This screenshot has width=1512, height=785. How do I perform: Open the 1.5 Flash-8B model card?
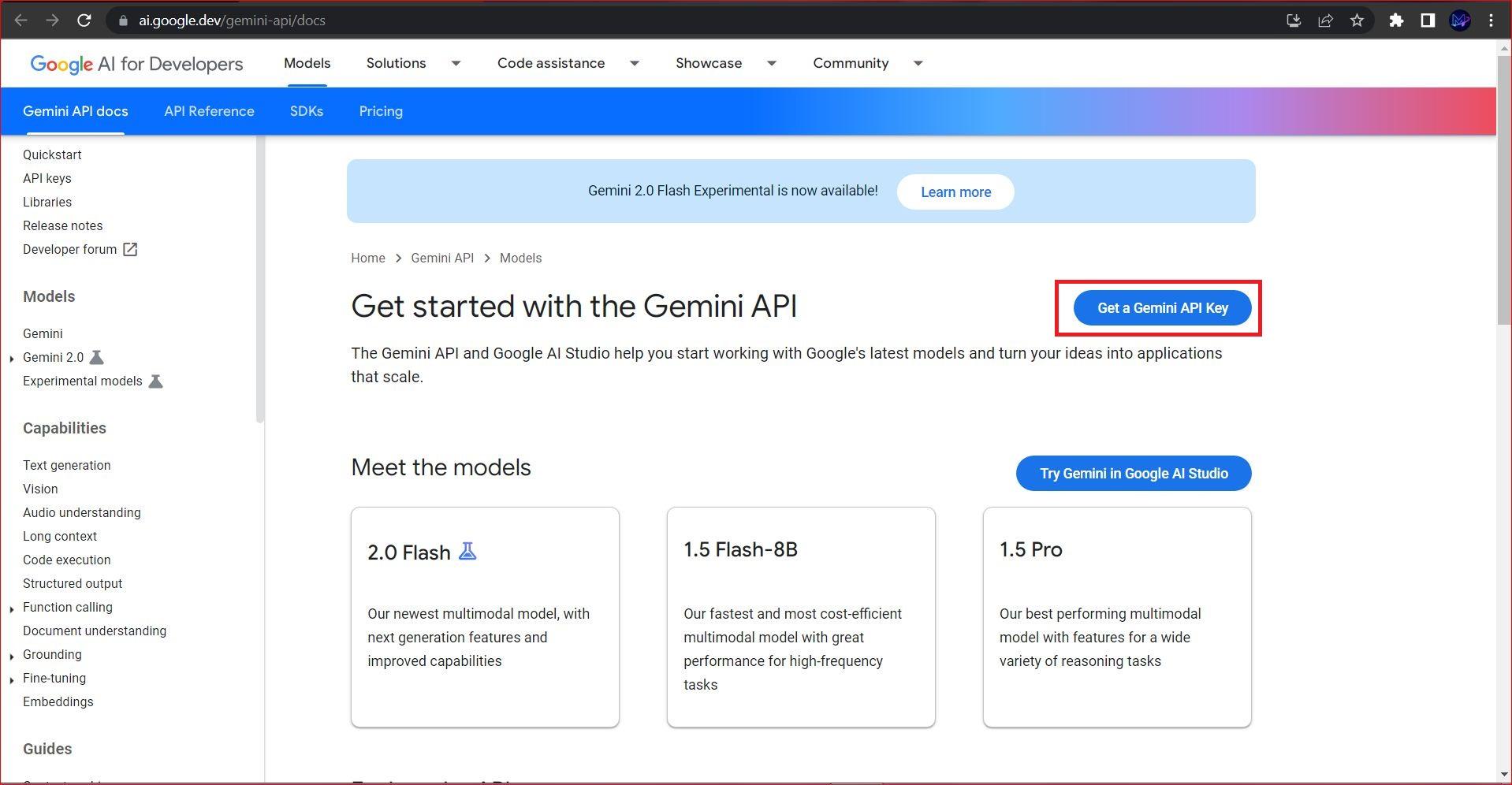point(801,617)
